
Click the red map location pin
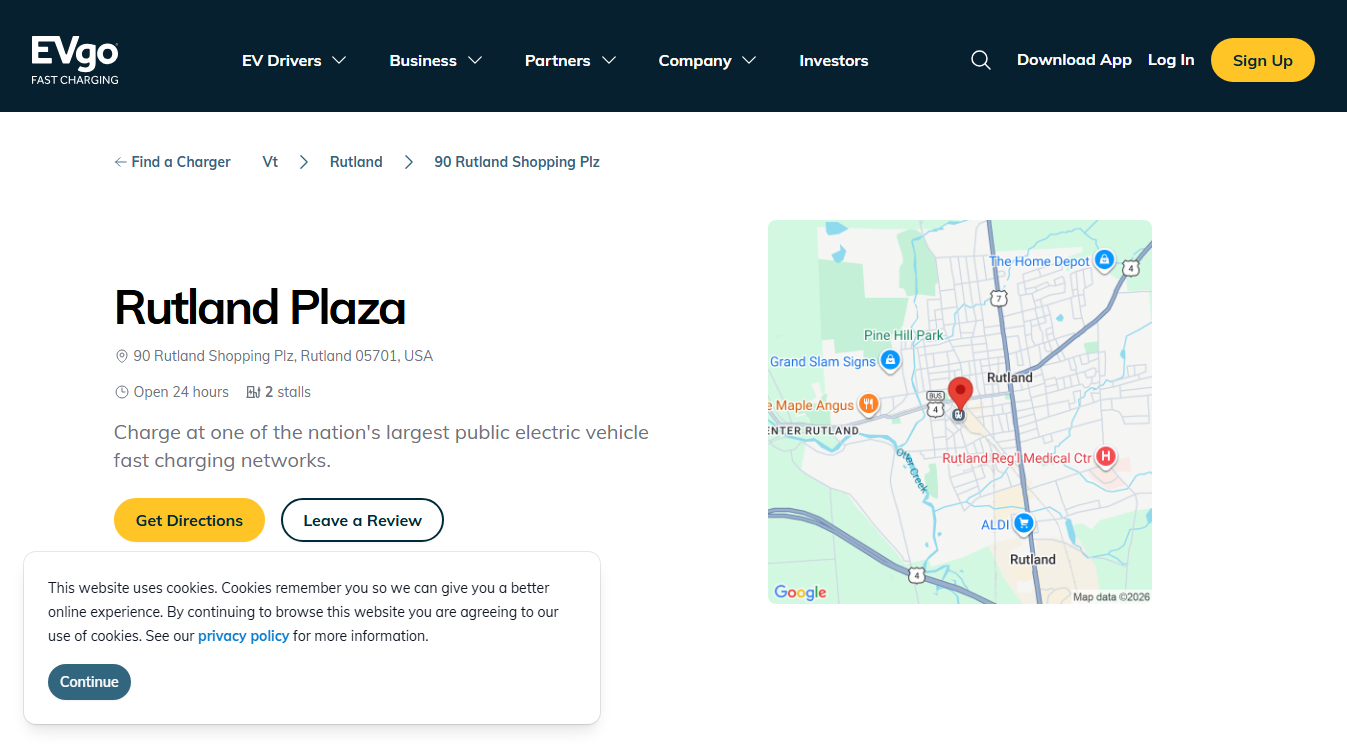[x=960, y=395]
